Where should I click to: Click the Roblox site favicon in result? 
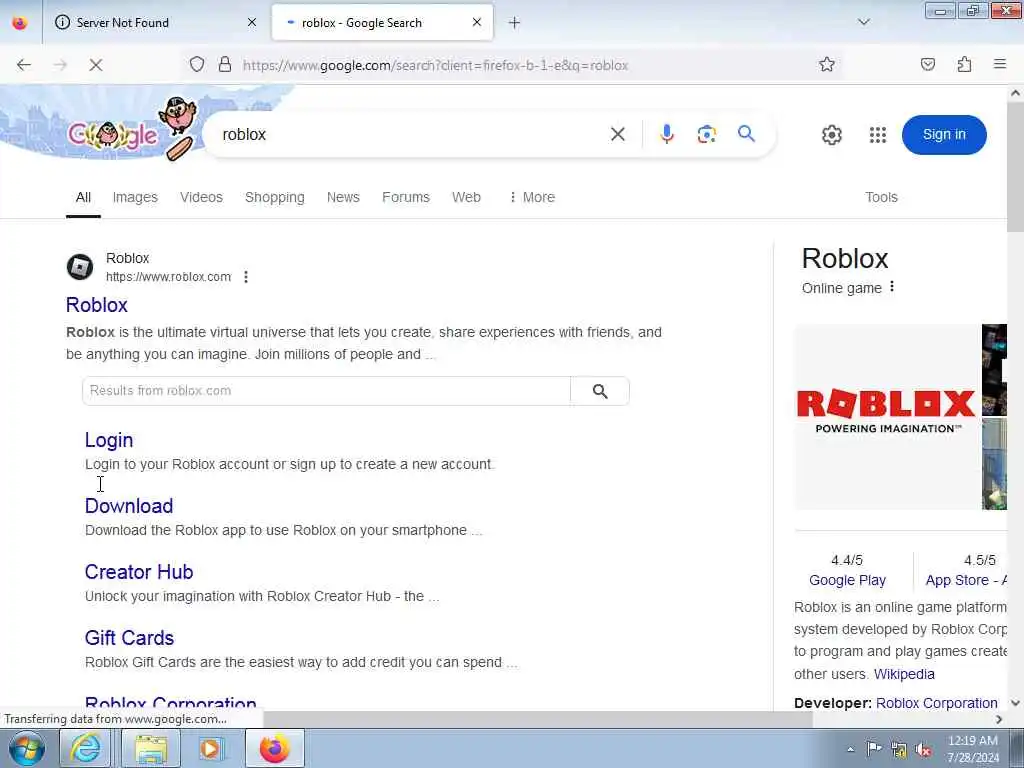80,267
